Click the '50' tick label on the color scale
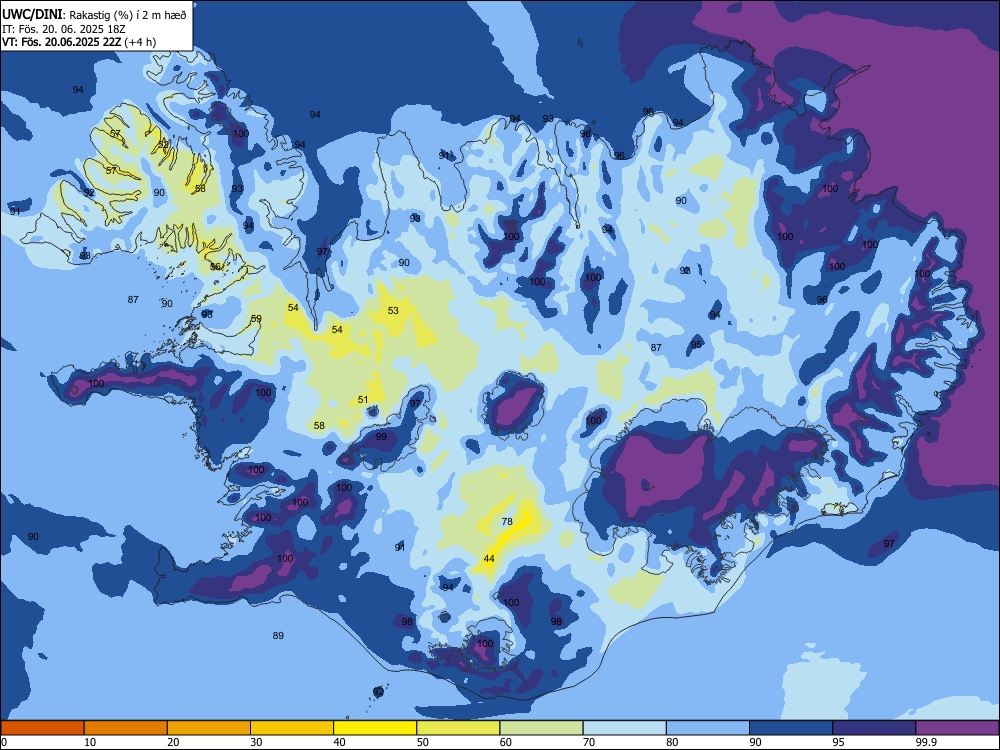 tap(422, 742)
